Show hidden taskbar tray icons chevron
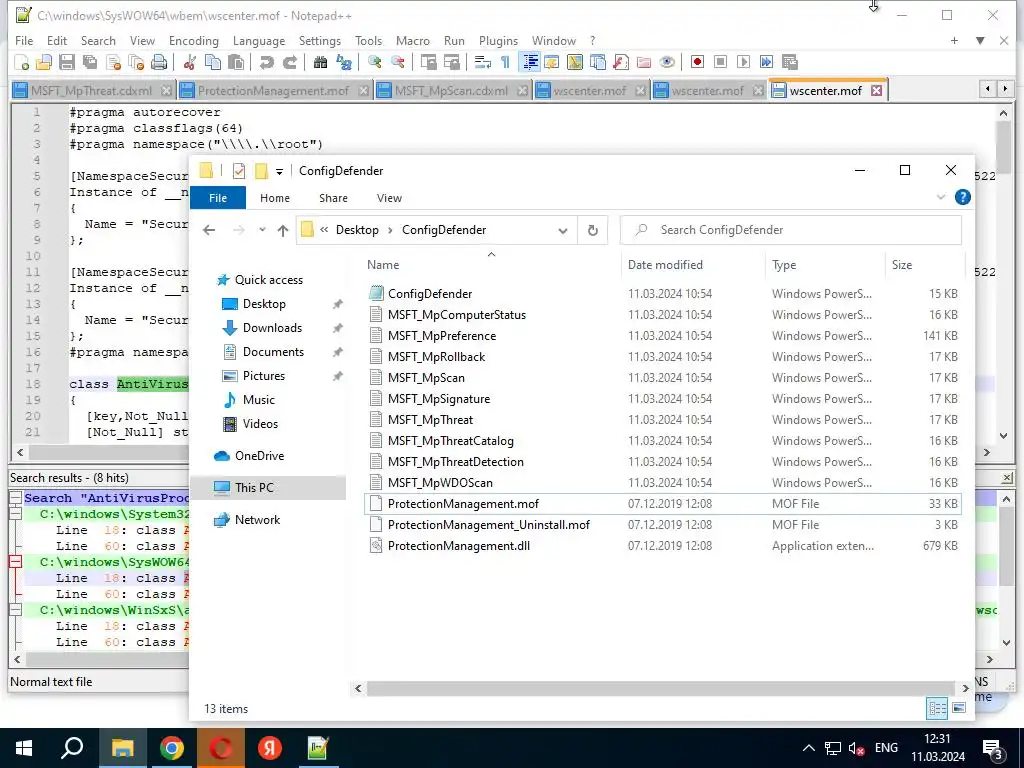Screen dimensions: 1024x768 point(808,748)
